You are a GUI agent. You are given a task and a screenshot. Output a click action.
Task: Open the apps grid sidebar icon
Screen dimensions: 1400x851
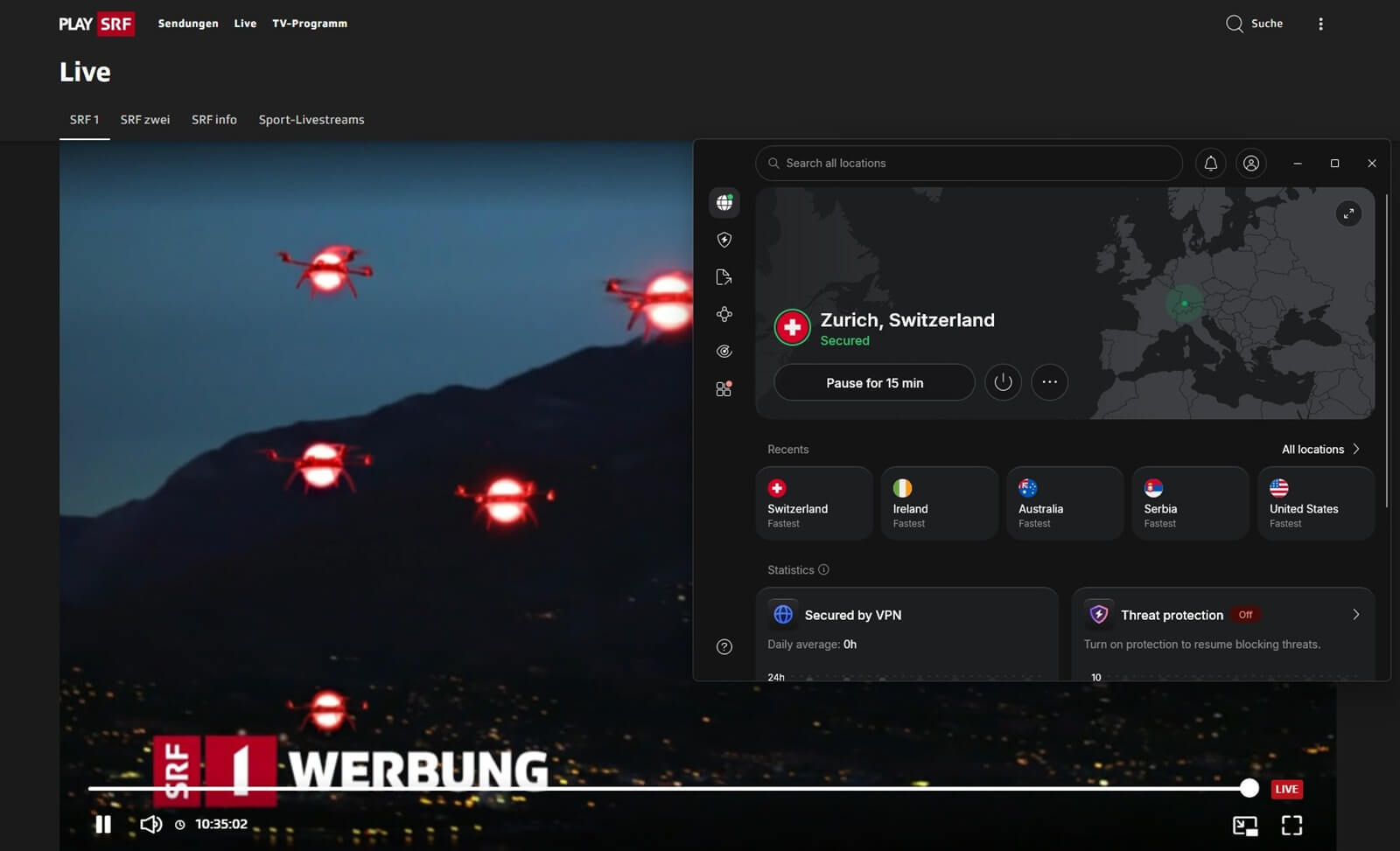(724, 389)
